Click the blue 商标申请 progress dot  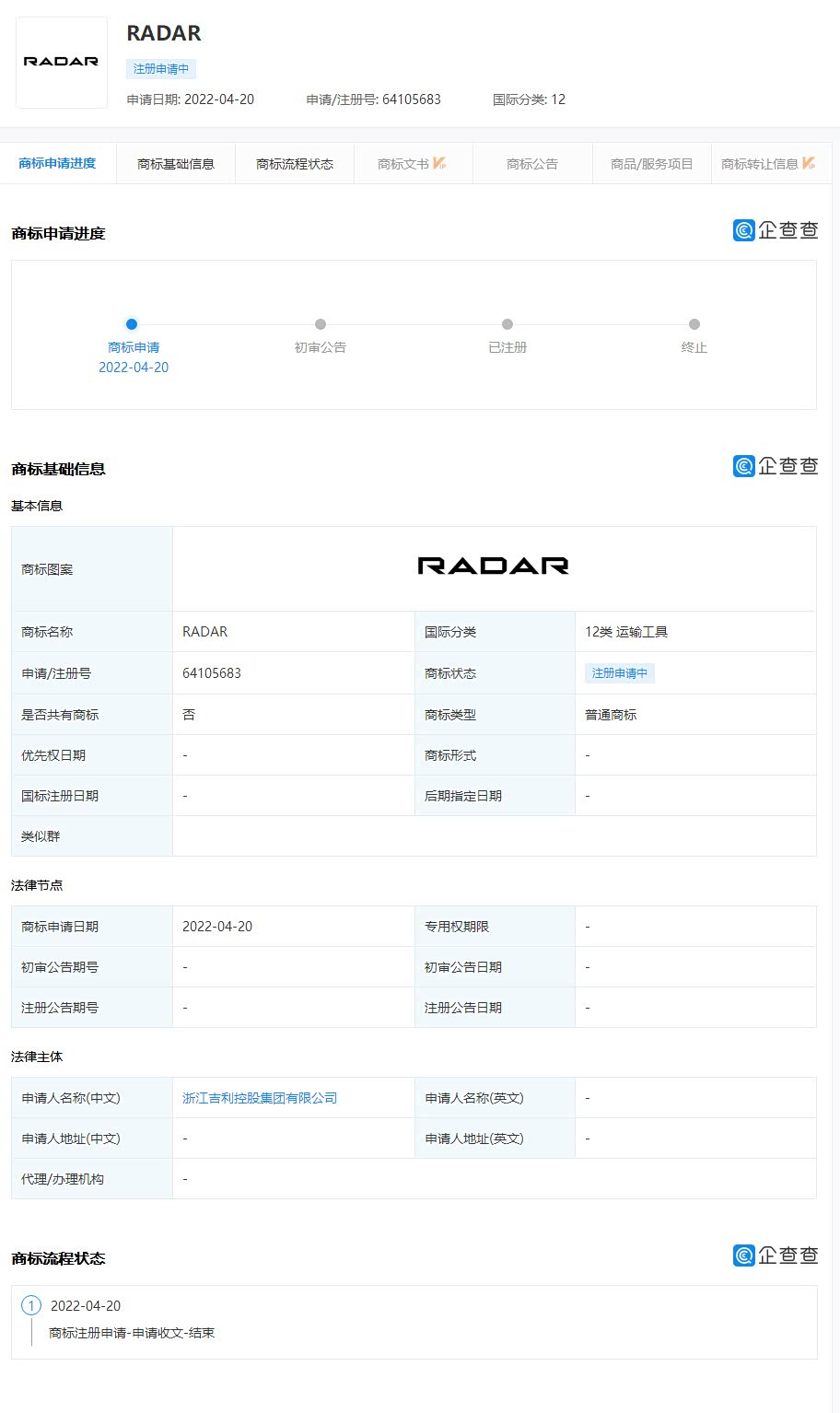pos(132,324)
